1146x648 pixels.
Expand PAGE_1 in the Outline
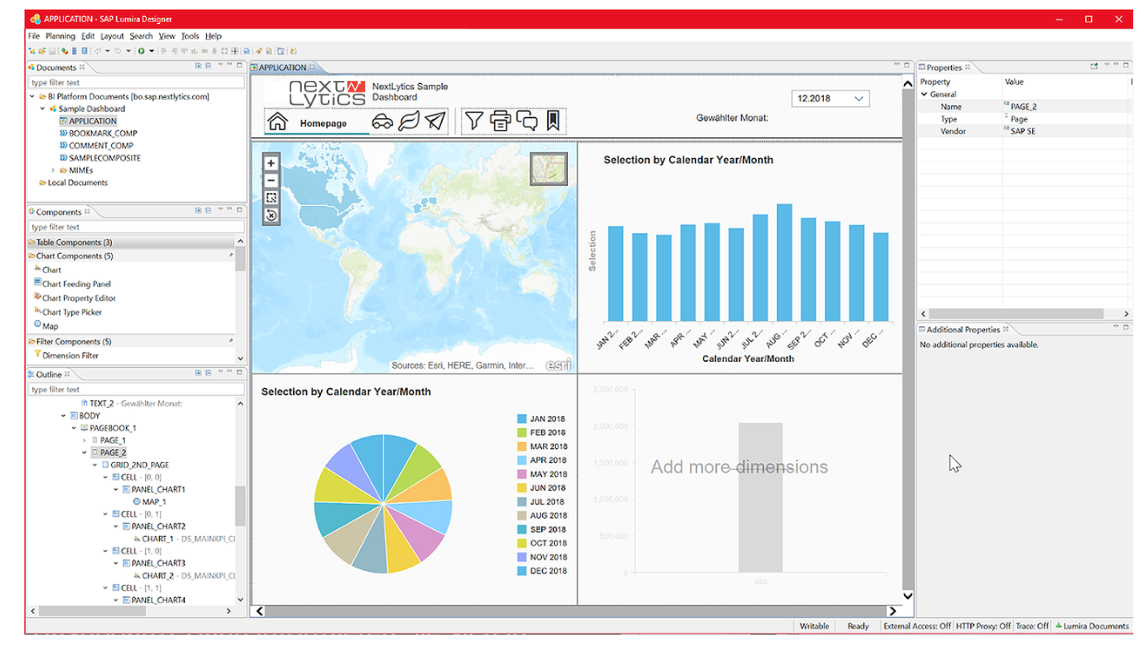coord(84,441)
